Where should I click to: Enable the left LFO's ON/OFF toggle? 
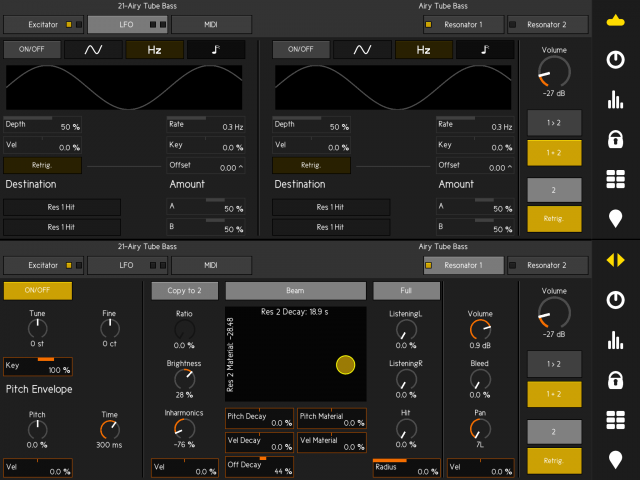click(32, 49)
